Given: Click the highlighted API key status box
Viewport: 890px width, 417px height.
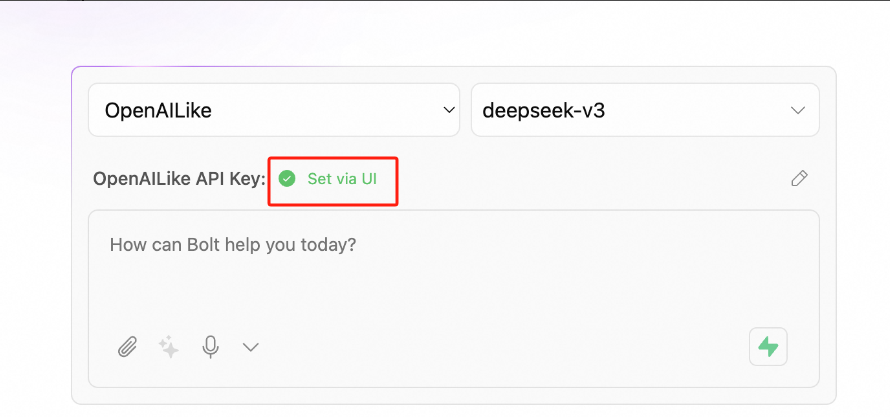Looking at the screenshot, I should [333, 182].
